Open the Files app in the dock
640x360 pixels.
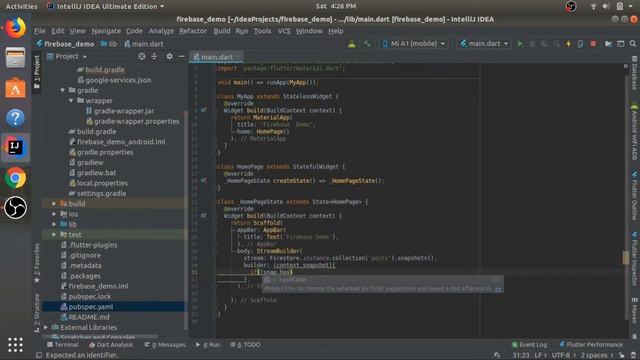16,58
